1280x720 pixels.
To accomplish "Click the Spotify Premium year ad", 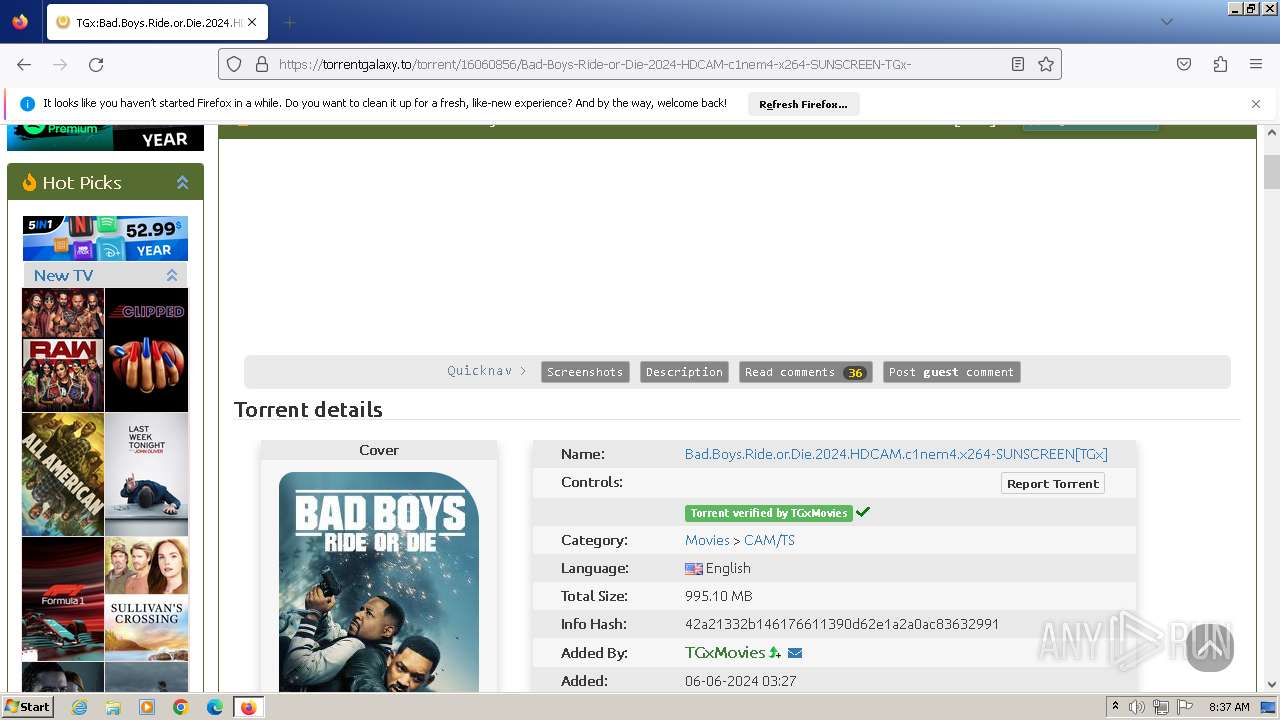I will [x=105, y=137].
